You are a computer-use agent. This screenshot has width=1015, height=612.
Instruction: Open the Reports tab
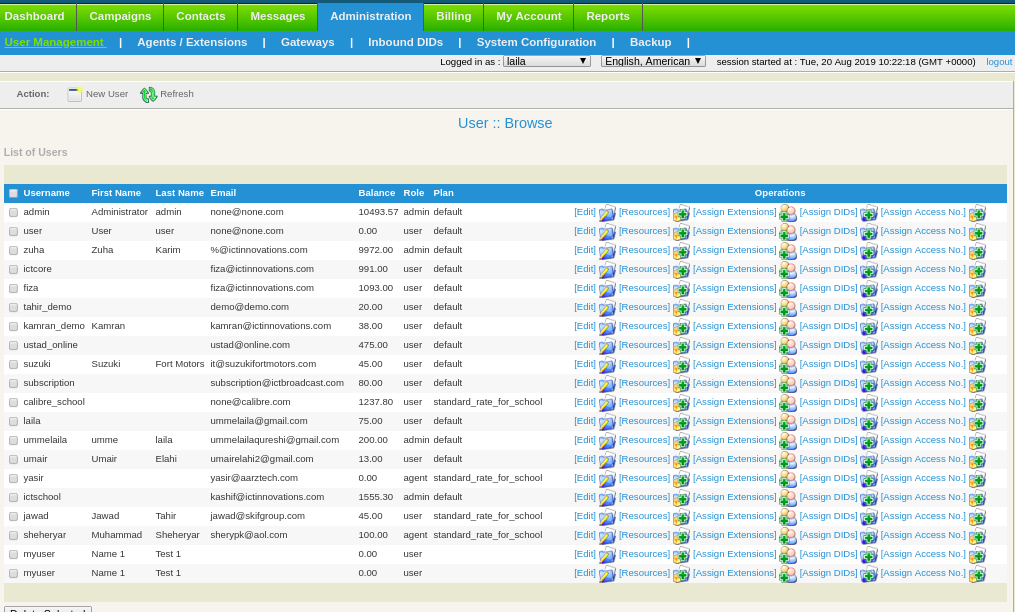click(608, 17)
